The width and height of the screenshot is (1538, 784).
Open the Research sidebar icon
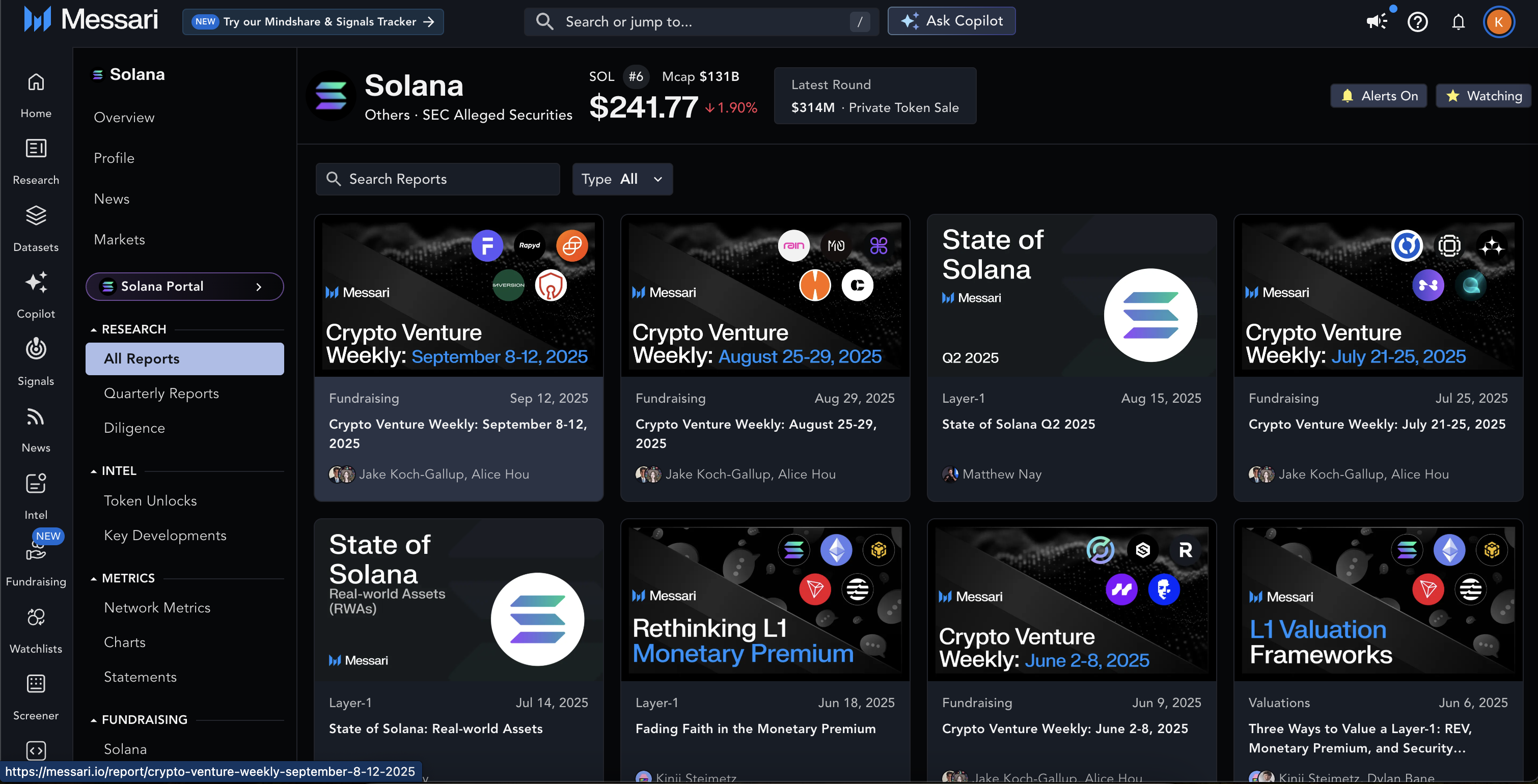36,149
